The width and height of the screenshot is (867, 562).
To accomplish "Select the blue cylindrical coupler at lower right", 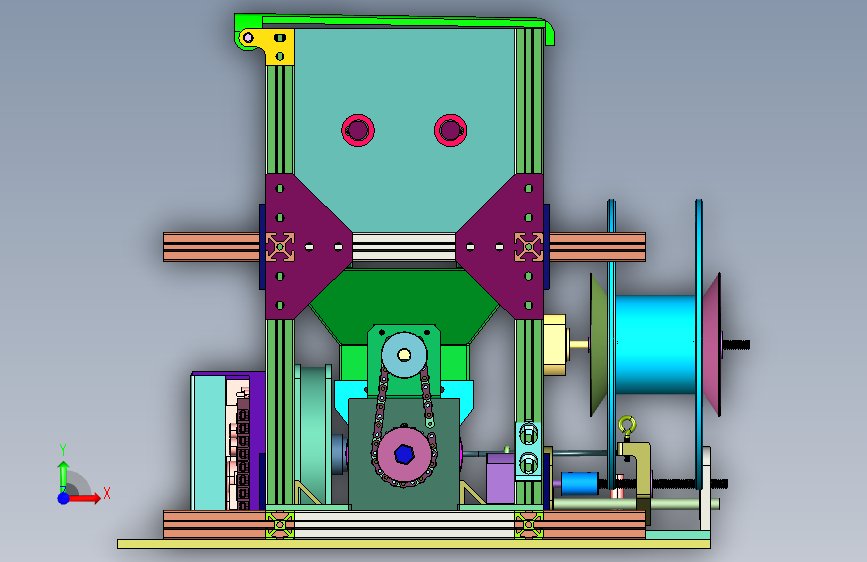I will coord(579,483).
